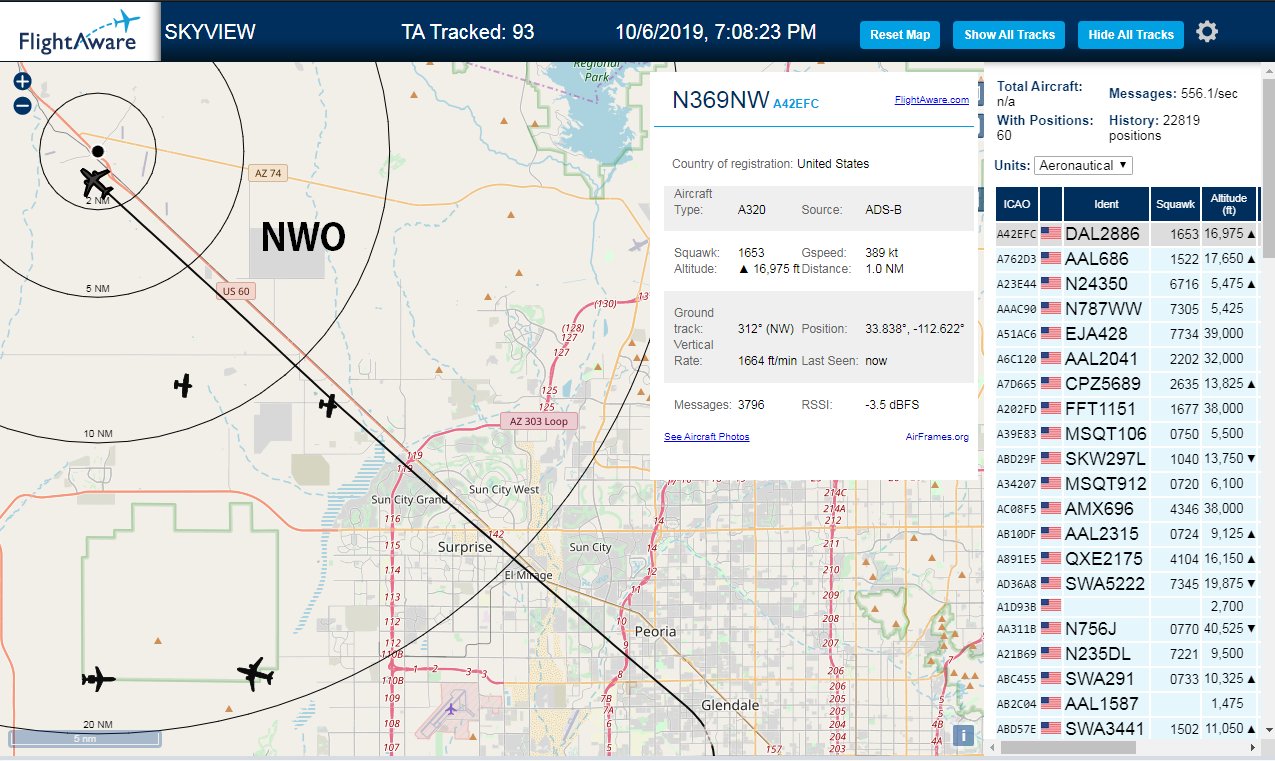Sort table by Altitude (ft) column header
The image size is (1275, 761).
click(1229, 204)
